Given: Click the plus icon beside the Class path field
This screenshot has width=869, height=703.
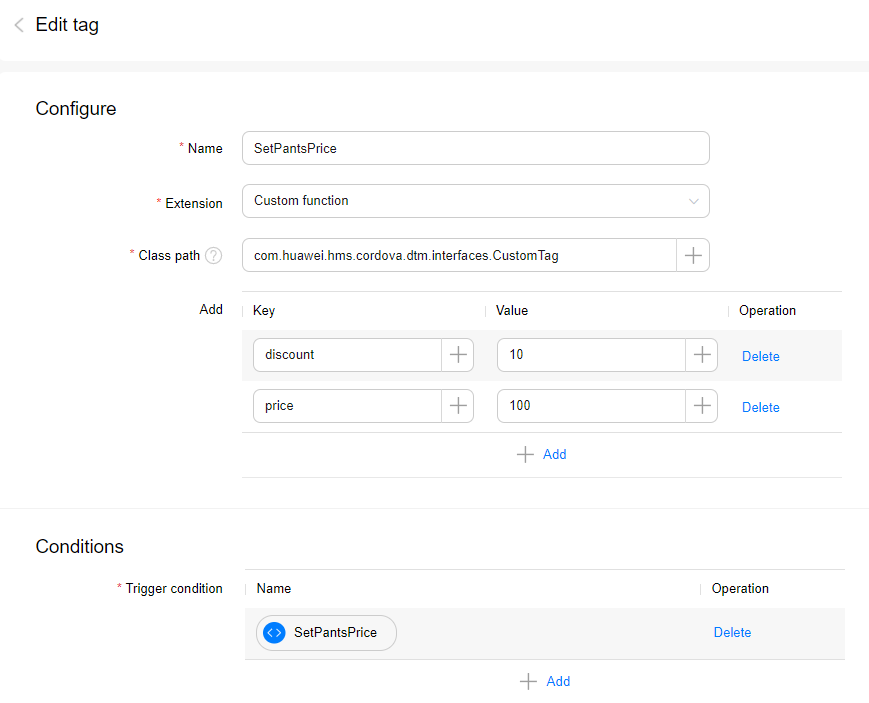Looking at the screenshot, I should (693, 255).
